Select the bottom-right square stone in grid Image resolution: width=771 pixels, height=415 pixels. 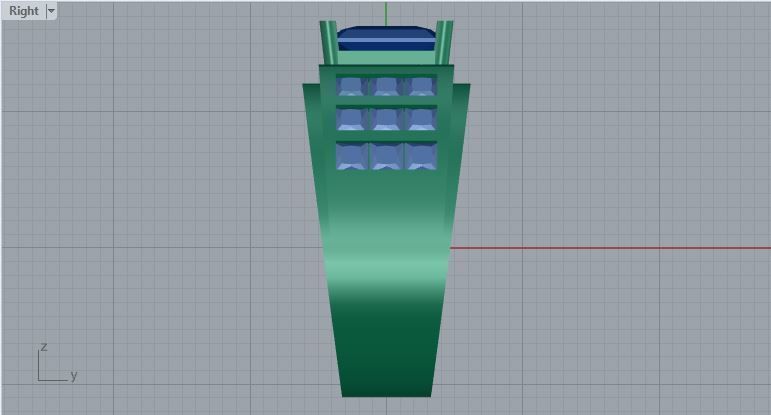click(421, 156)
